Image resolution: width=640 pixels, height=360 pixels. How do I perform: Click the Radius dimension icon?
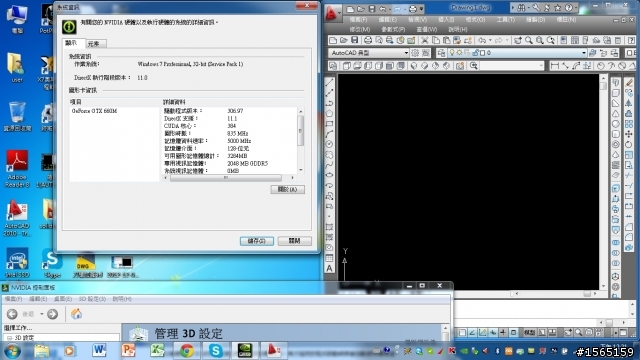tap(600, 66)
